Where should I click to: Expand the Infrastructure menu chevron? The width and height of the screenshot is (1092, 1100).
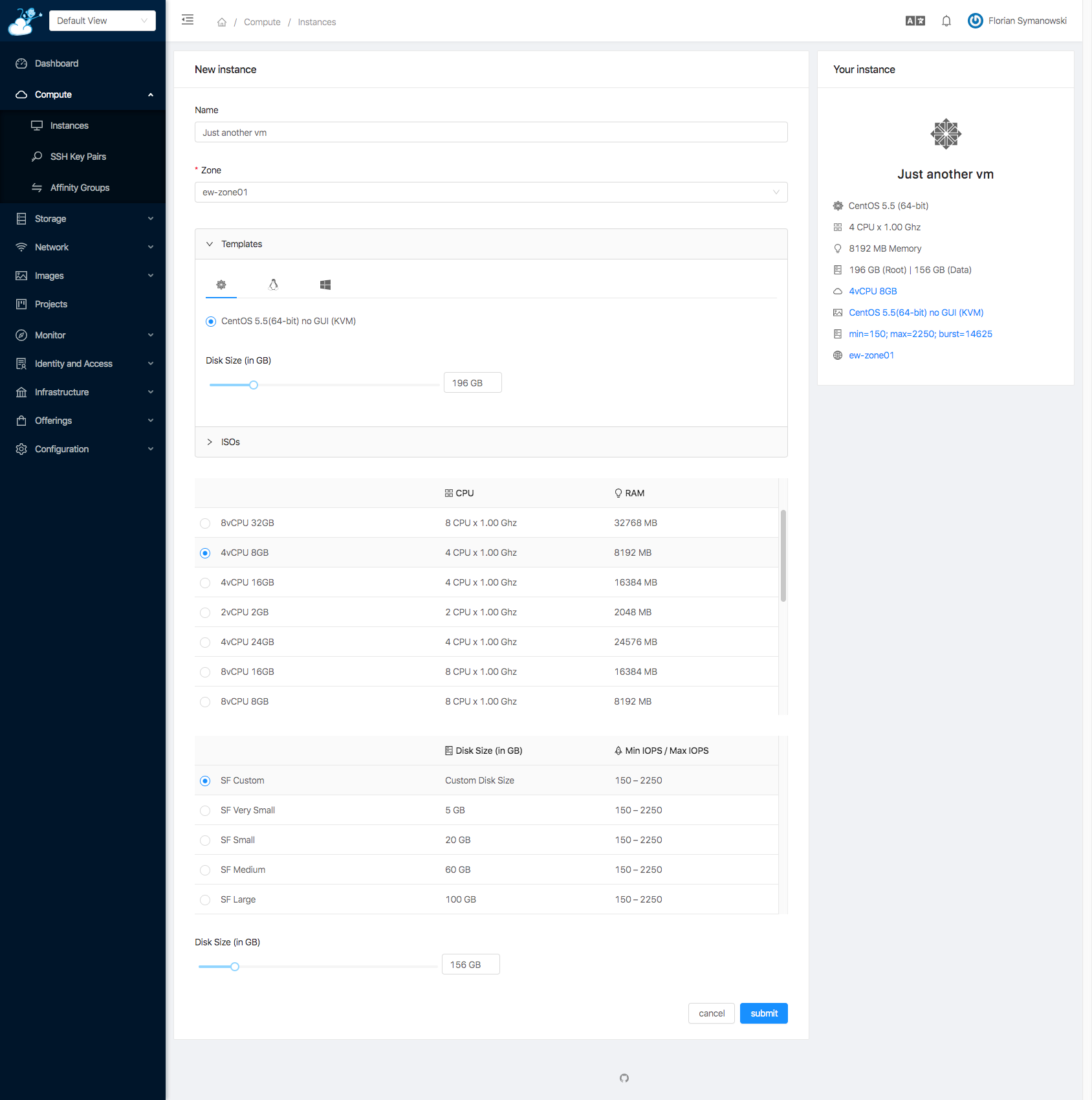[x=151, y=392]
